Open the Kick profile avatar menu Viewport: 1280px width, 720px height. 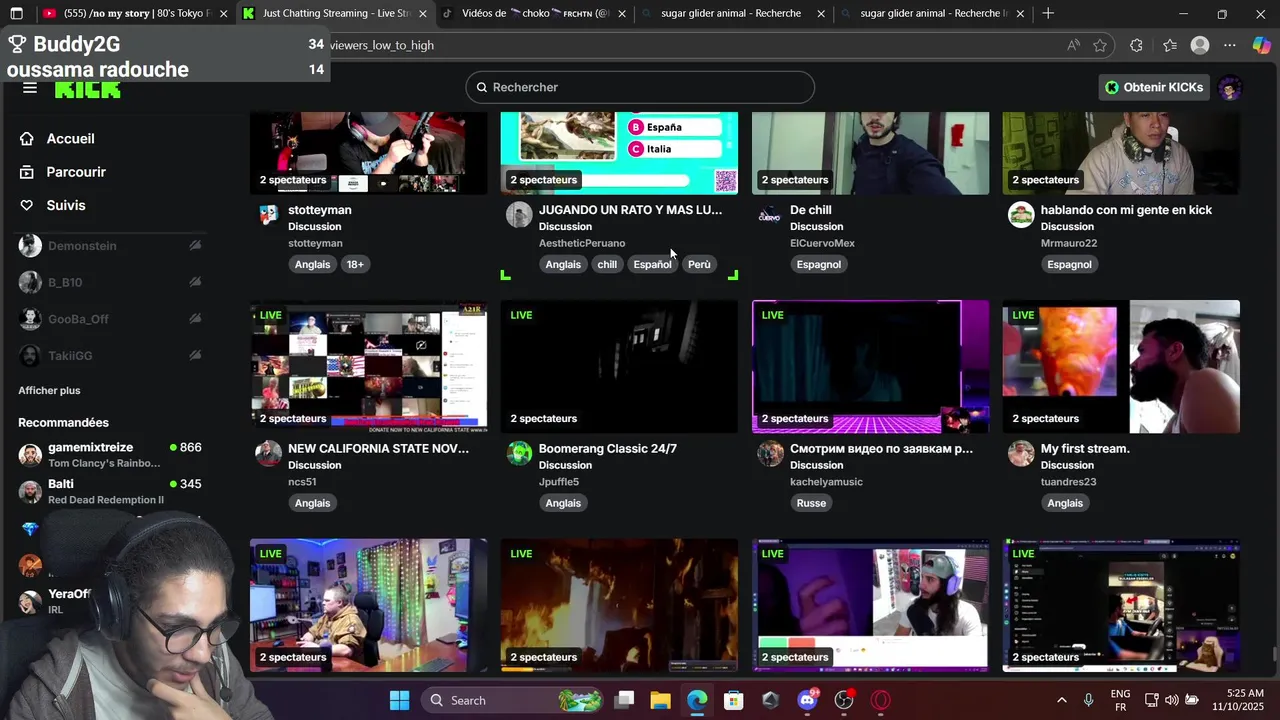[1230, 87]
